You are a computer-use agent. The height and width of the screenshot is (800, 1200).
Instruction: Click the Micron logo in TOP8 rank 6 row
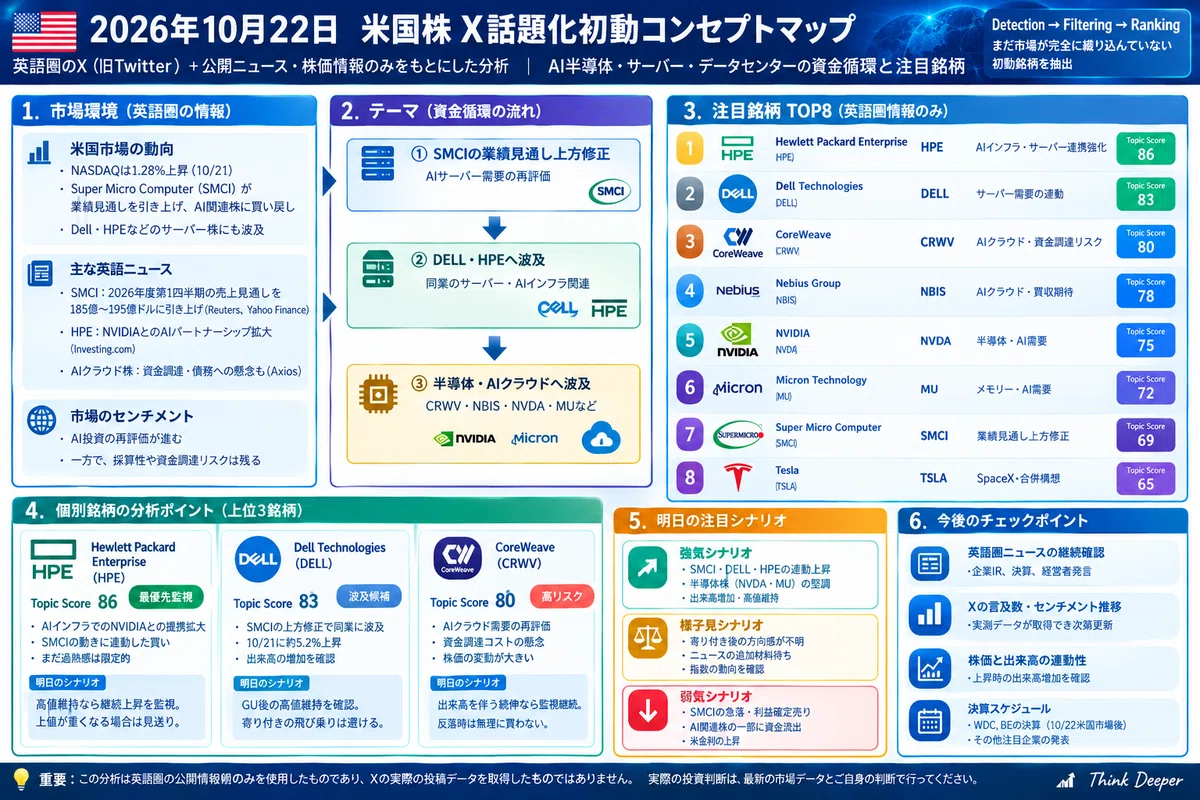(x=737, y=388)
